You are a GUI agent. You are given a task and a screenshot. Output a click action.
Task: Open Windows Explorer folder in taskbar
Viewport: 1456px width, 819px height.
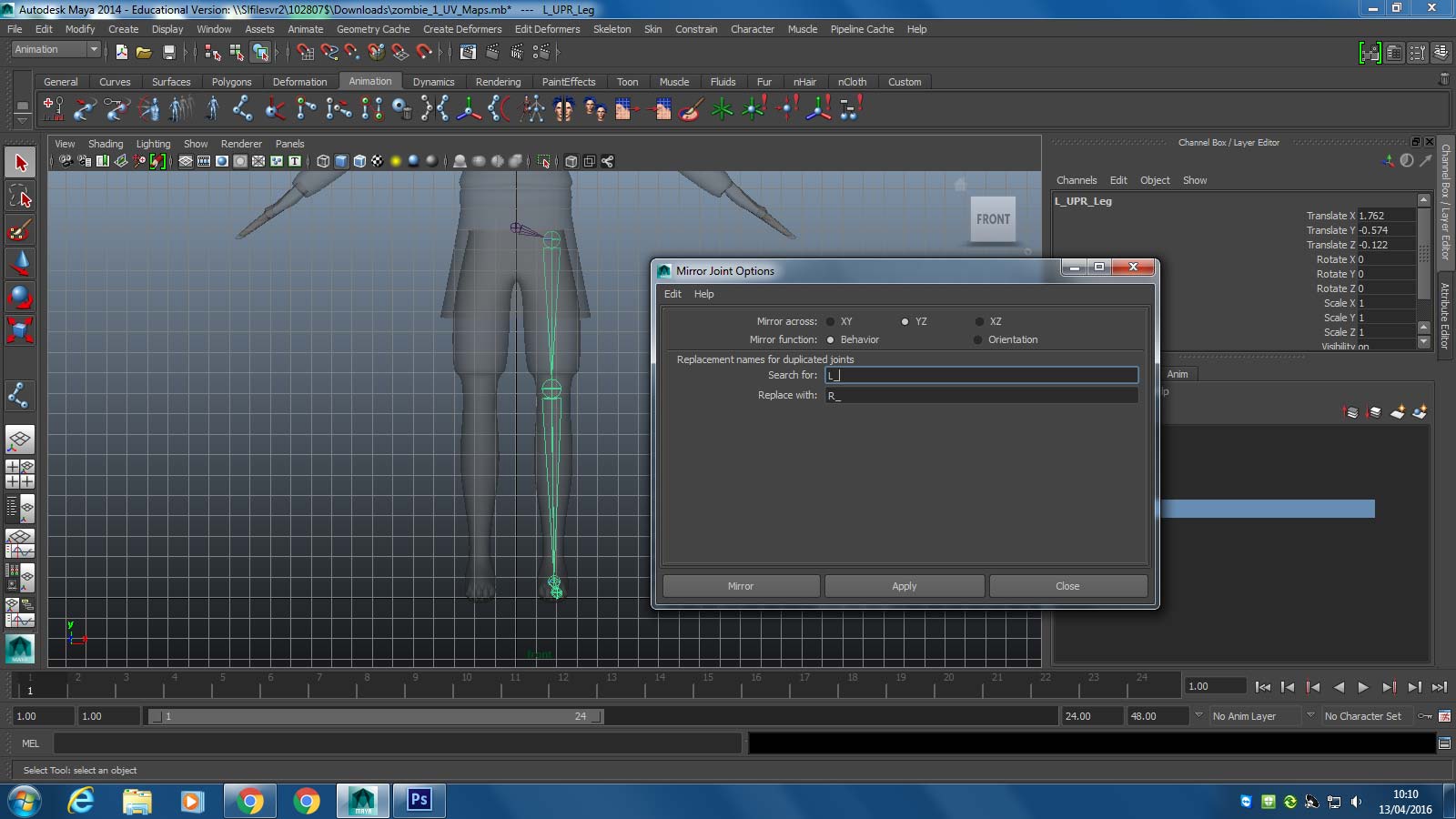point(137,801)
